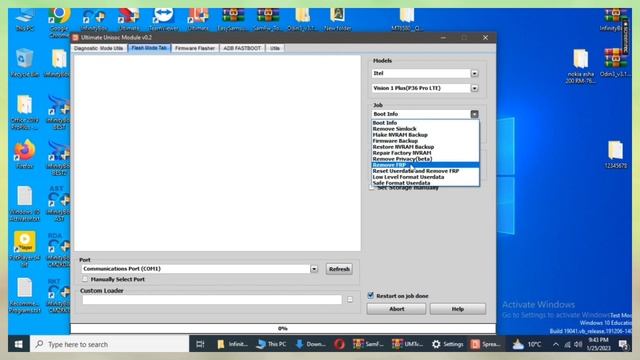Show hidden system tray icons
The width and height of the screenshot is (640, 360).
(x=556, y=344)
